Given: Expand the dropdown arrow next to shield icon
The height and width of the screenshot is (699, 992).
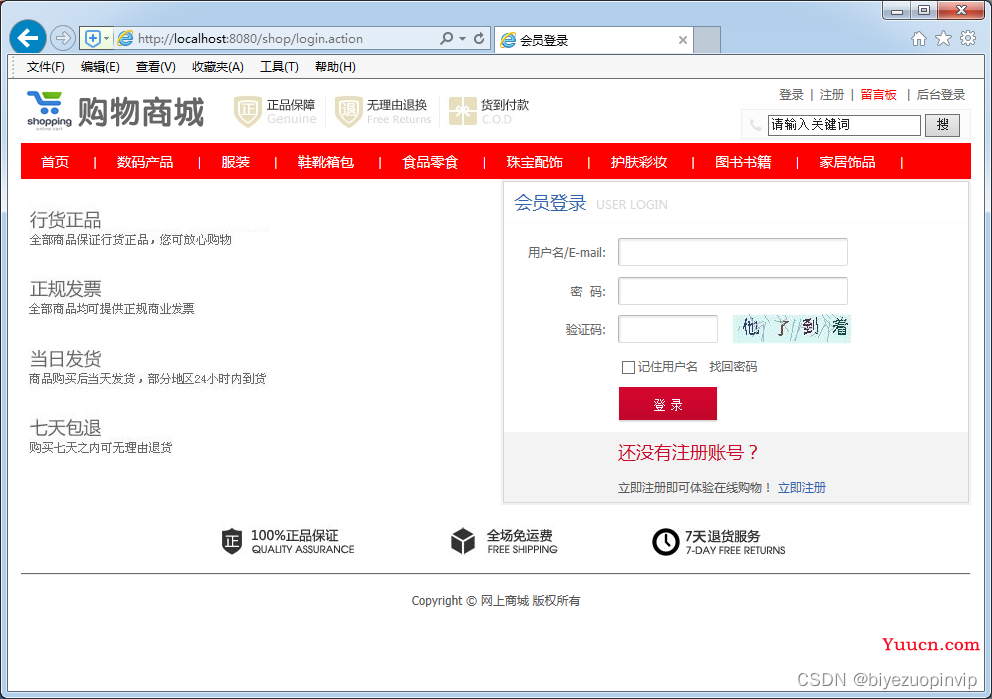Looking at the screenshot, I should 106,39.
